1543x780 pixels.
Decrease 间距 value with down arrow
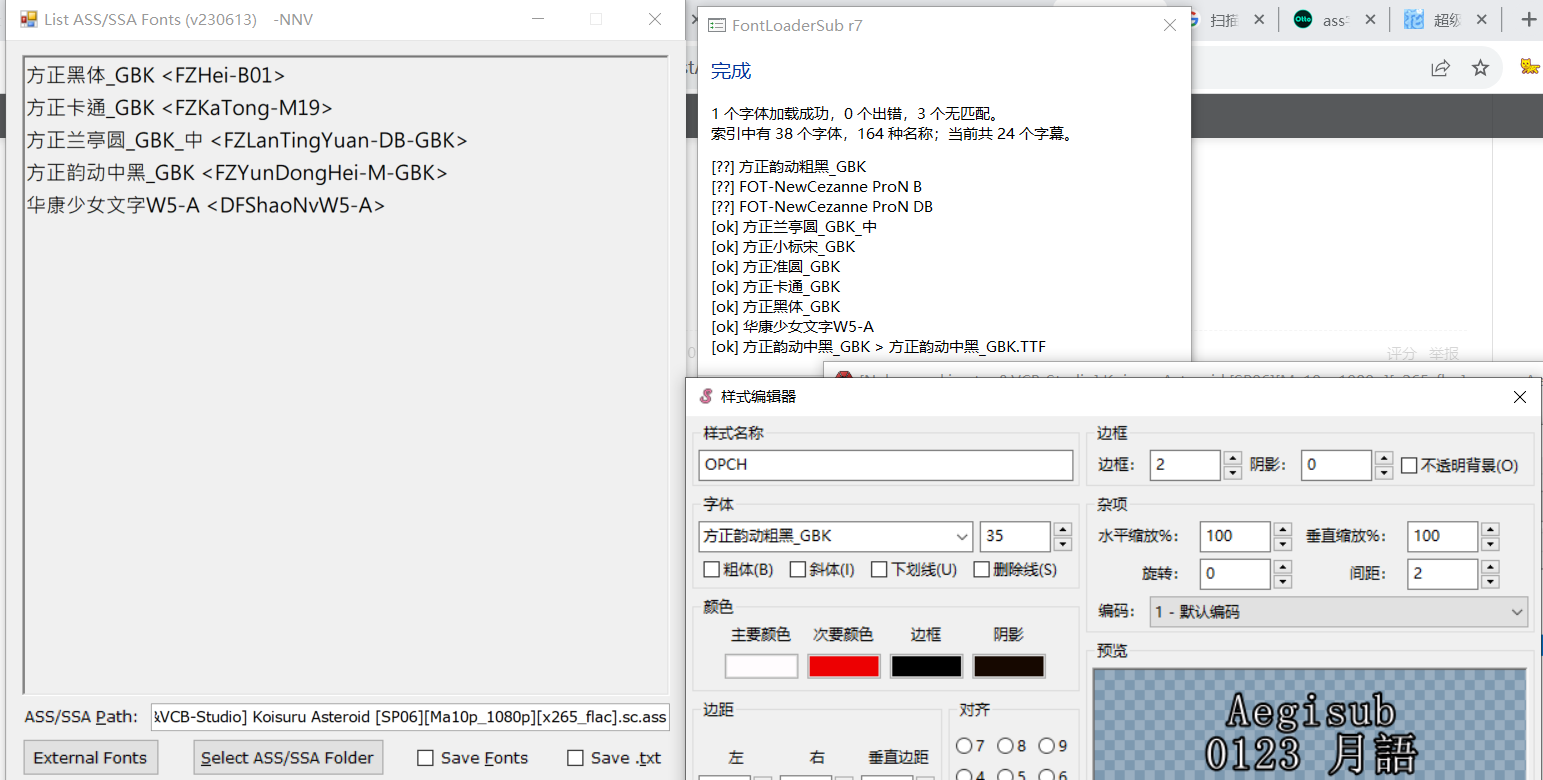coord(1490,582)
